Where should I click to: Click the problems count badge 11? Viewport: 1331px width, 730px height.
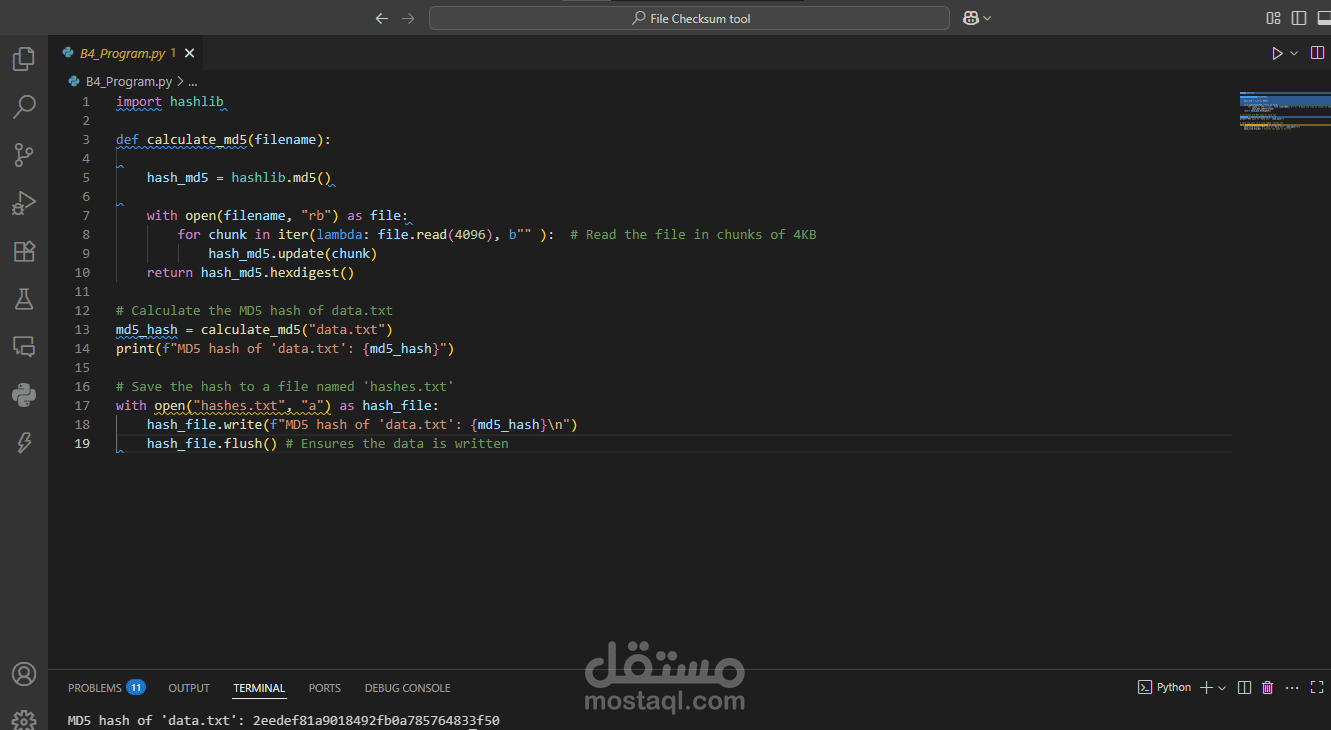tap(136, 688)
